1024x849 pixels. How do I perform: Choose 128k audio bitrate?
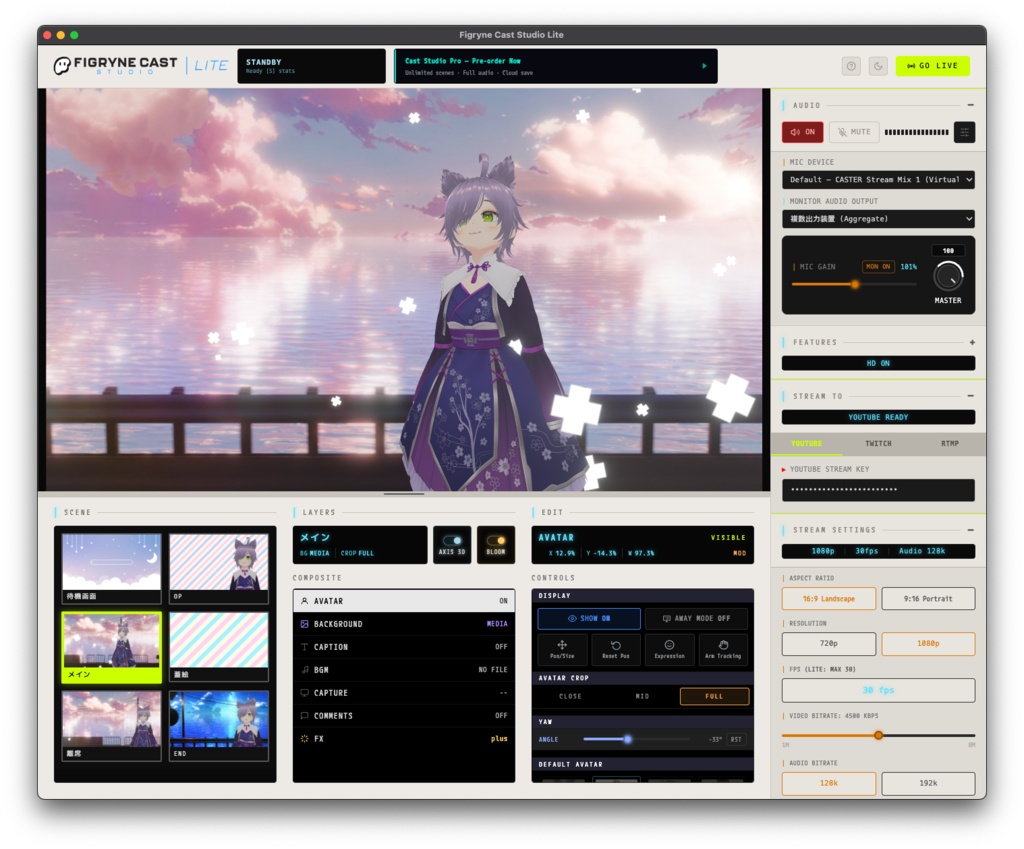(829, 783)
